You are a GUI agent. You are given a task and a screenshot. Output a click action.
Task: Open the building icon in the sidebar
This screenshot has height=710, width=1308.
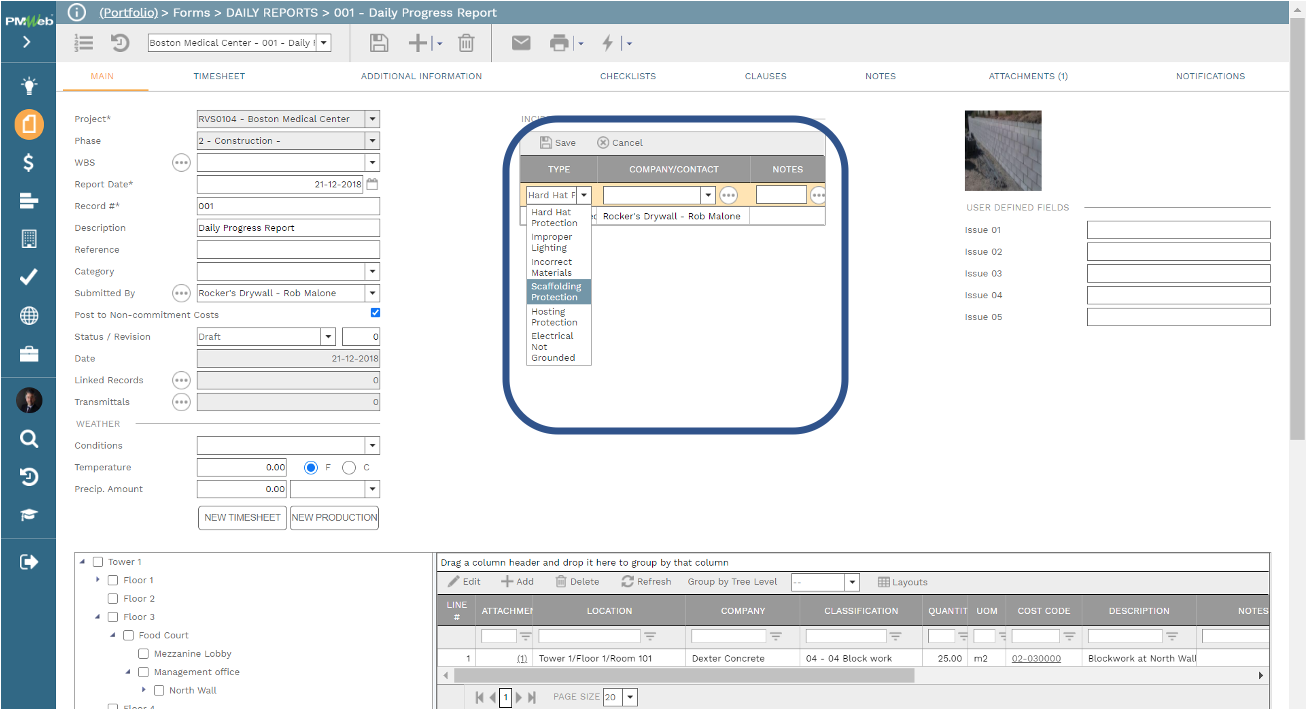28,239
